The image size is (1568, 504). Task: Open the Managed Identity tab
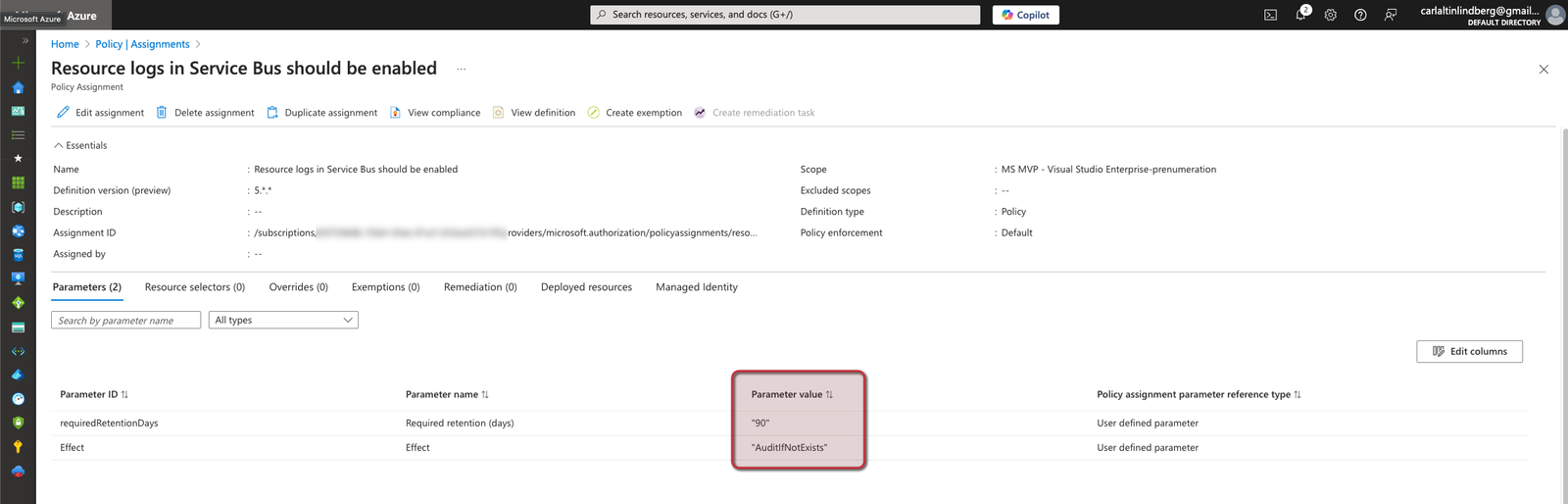coord(696,287)
